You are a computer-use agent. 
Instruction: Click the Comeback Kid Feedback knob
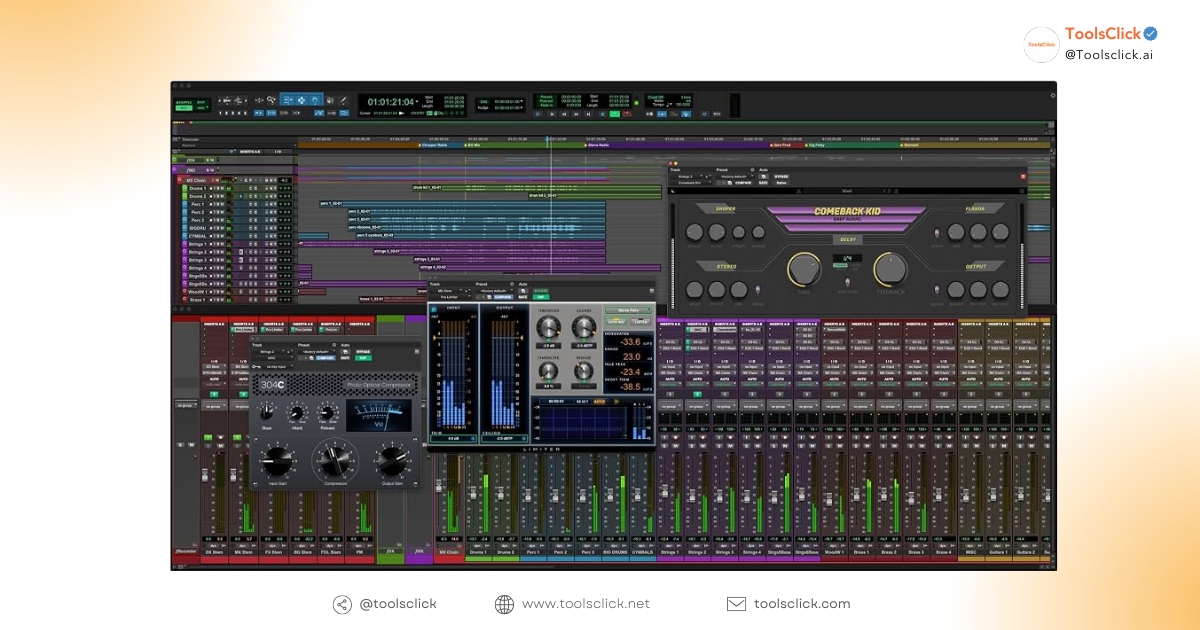tap(891, 268)
